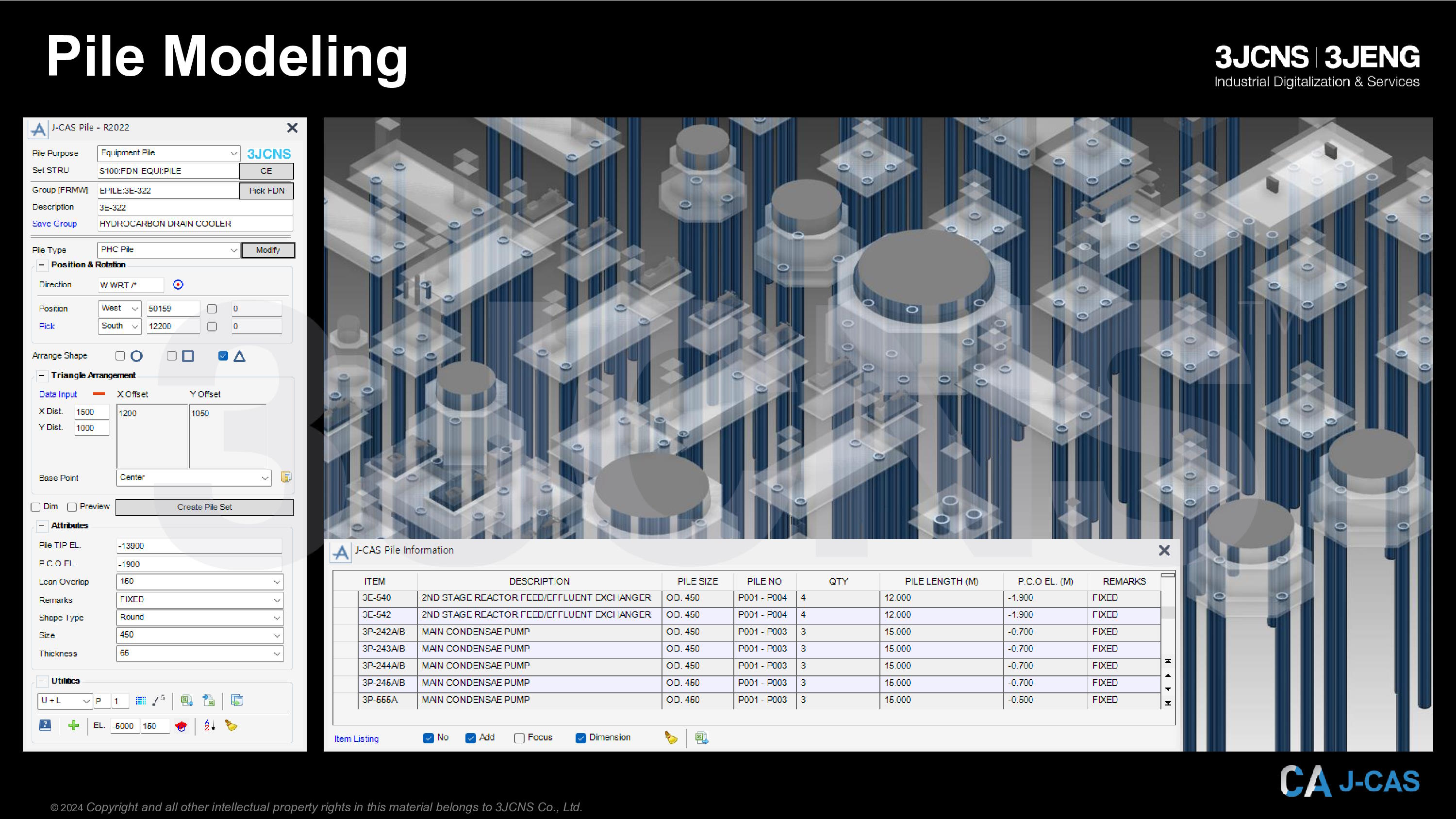Click the Excel export icon in Pile Information
Viewport: 1456px width, 819px height.
702,737
